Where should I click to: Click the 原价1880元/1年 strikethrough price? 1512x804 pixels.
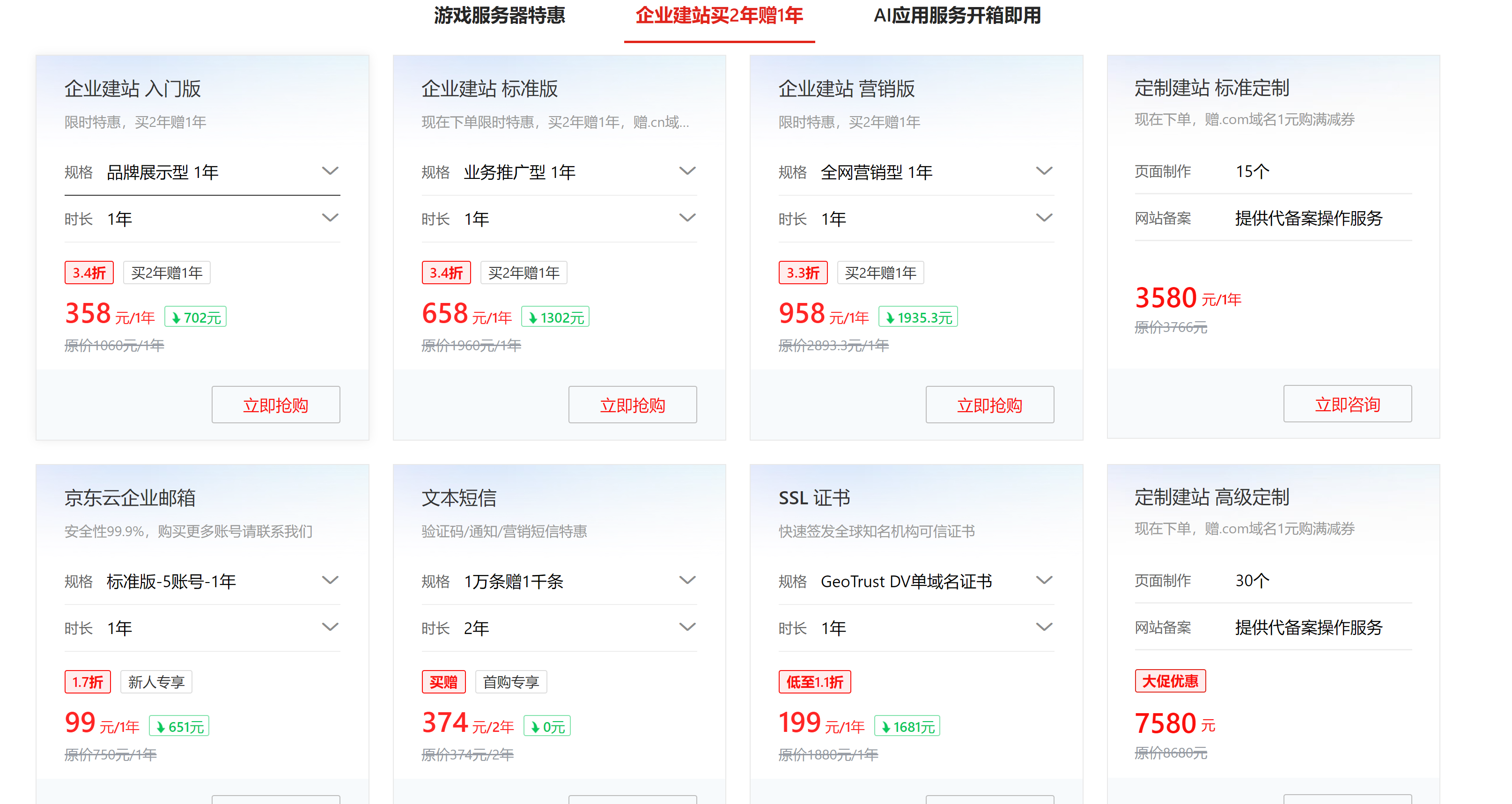point(828,755)
